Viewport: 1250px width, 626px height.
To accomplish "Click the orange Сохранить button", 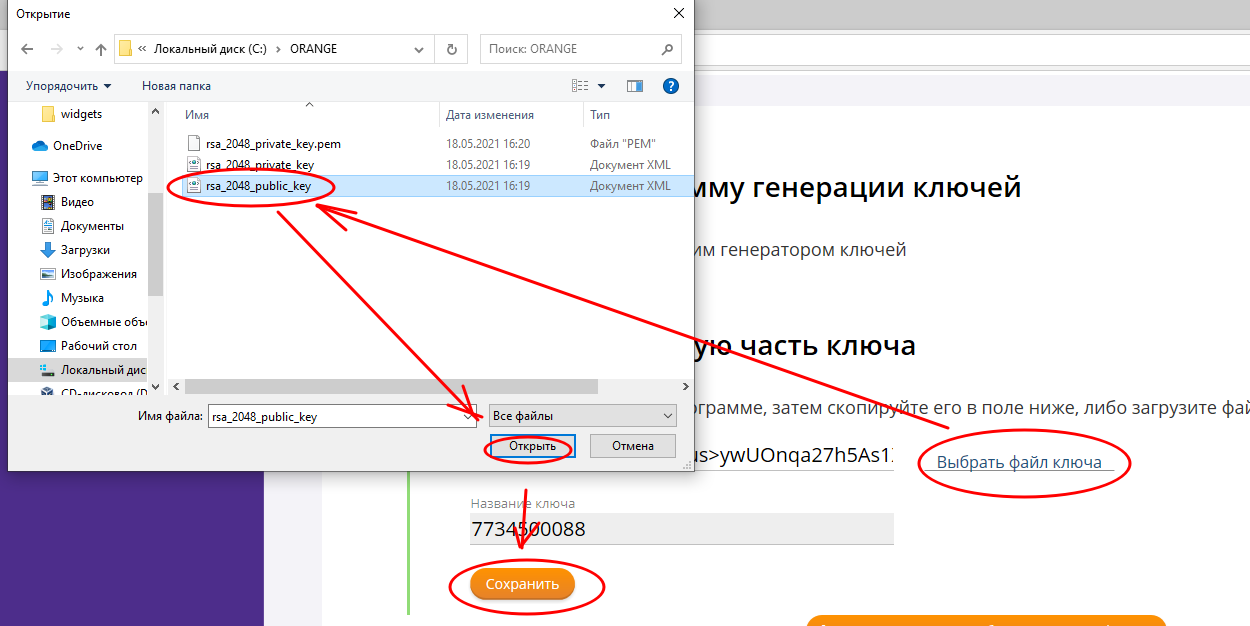I will pos(522,584).
